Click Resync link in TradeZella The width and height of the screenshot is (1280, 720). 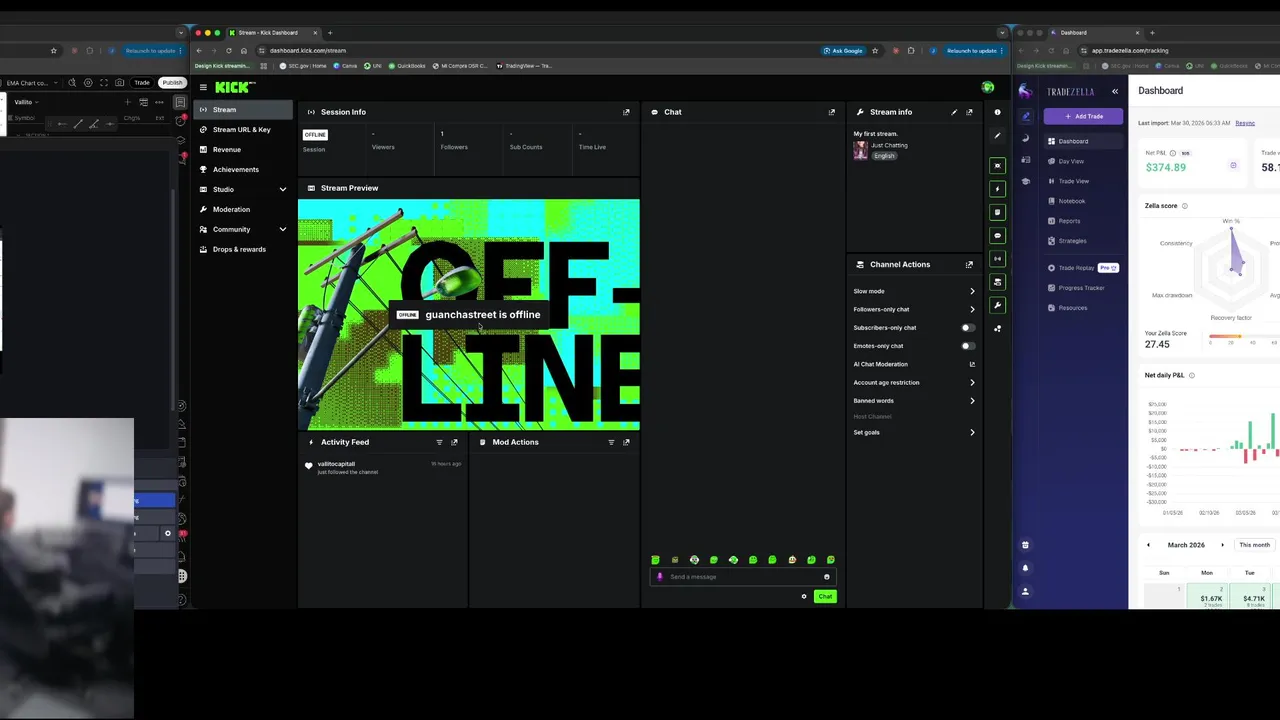point(1245,123)
